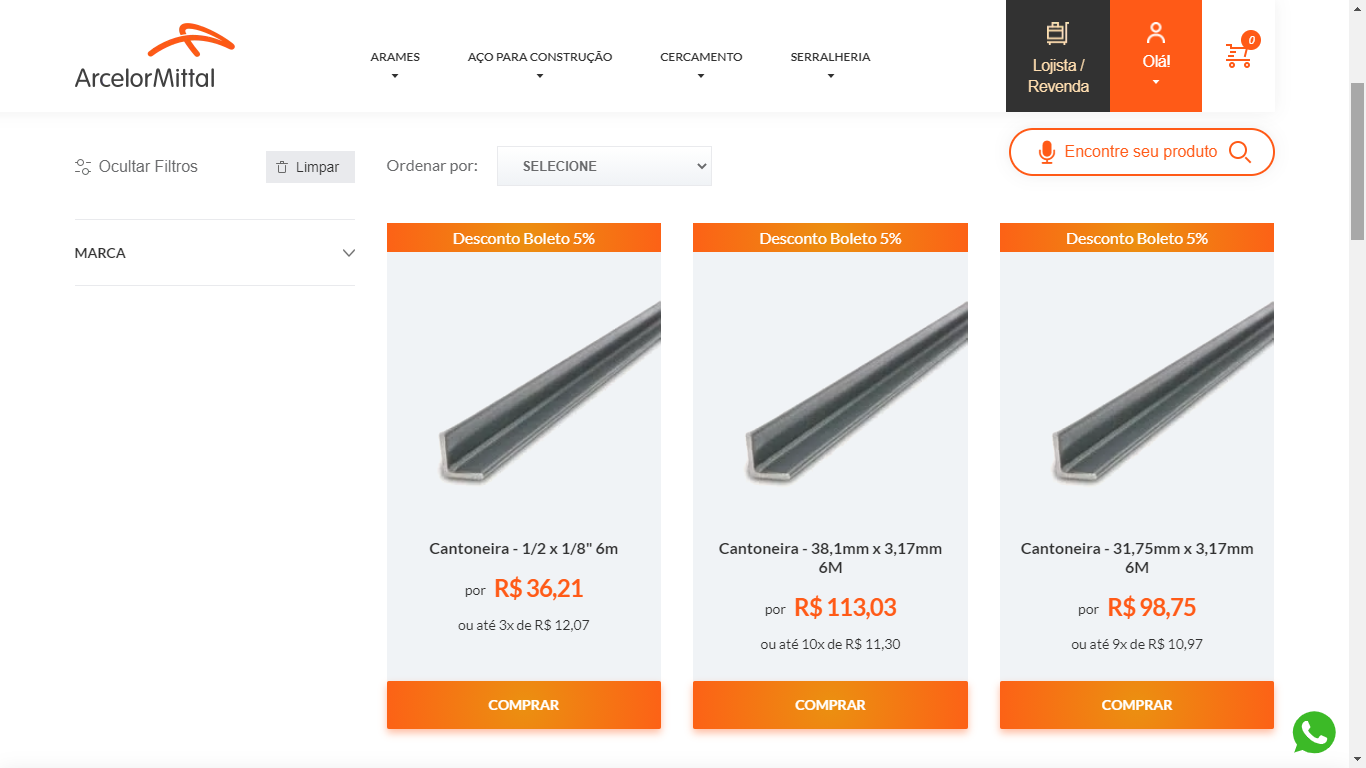This screenshot has height=768, width=1366.
Task: Open the Olá! user account icon
Action: [1156, 33]
